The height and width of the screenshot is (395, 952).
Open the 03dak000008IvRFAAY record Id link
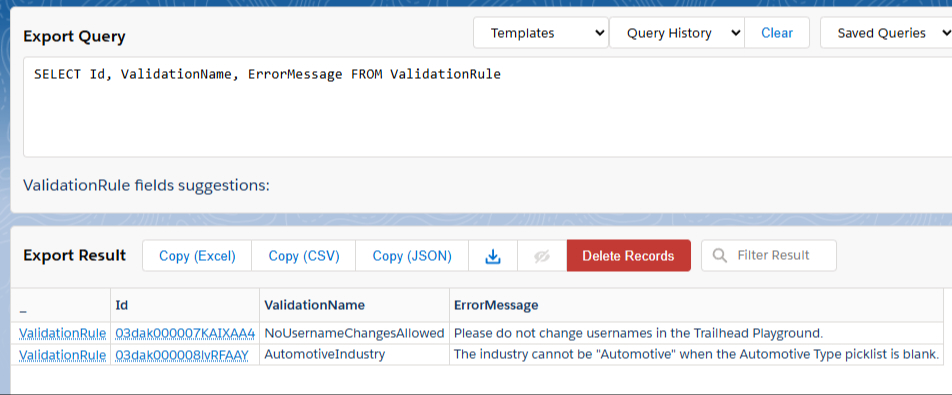click(x=182, y=354)
